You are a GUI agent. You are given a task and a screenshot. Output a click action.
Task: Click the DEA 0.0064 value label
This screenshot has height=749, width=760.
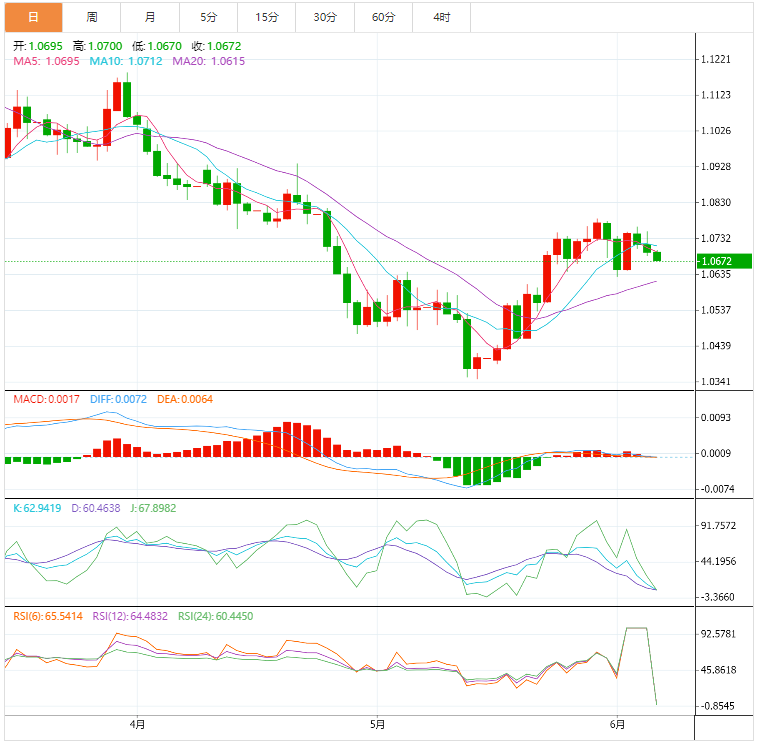(x=185, y=399)
